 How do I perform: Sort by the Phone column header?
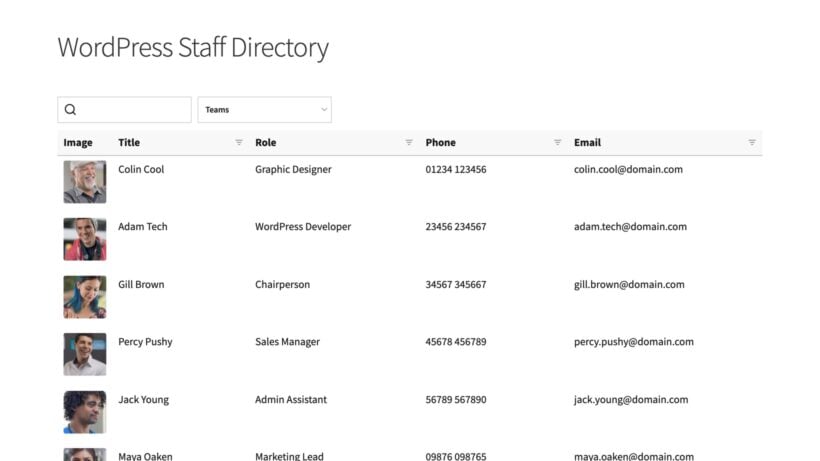click(440, 142)
